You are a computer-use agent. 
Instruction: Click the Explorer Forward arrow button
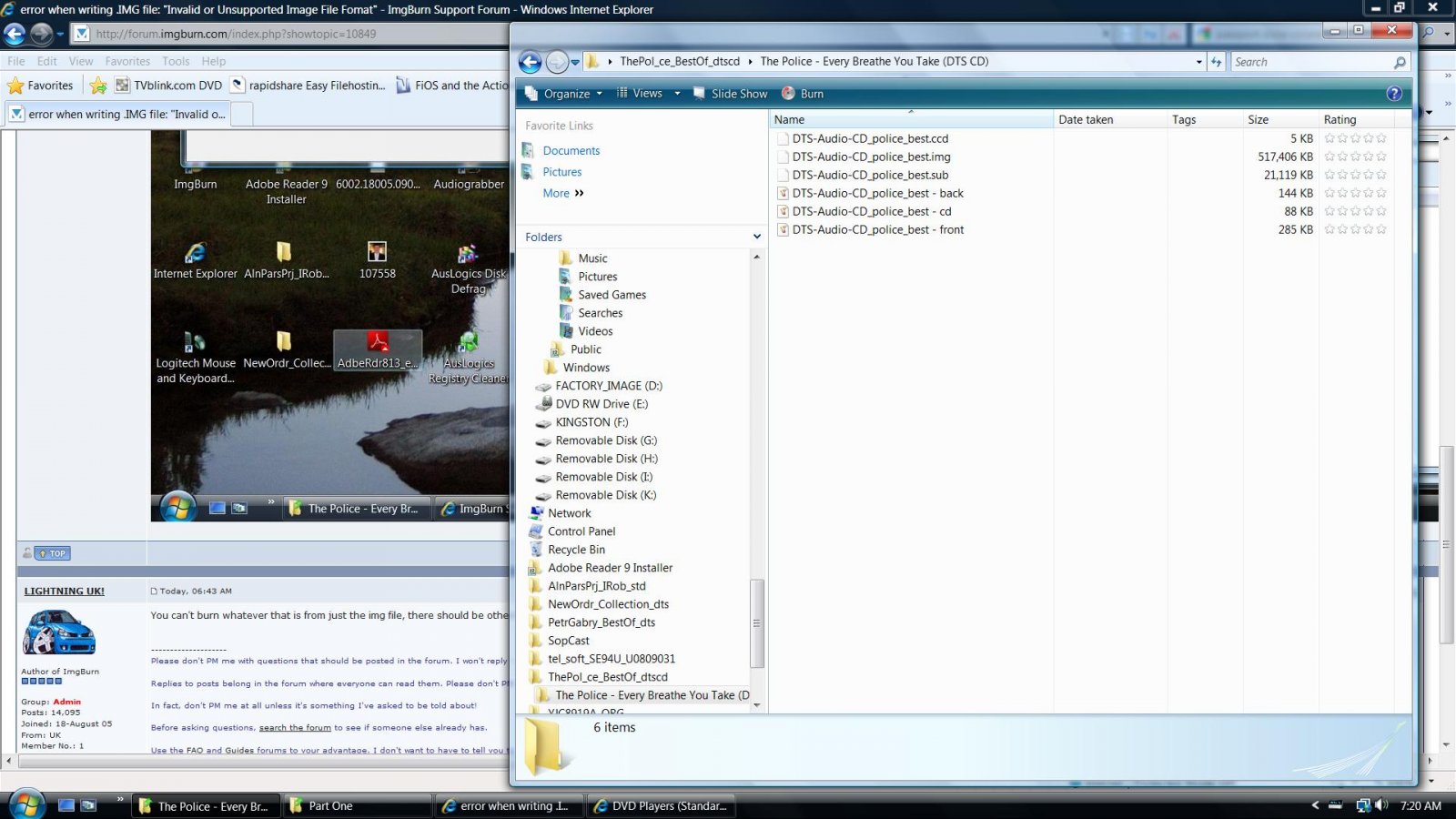(557, 62)
